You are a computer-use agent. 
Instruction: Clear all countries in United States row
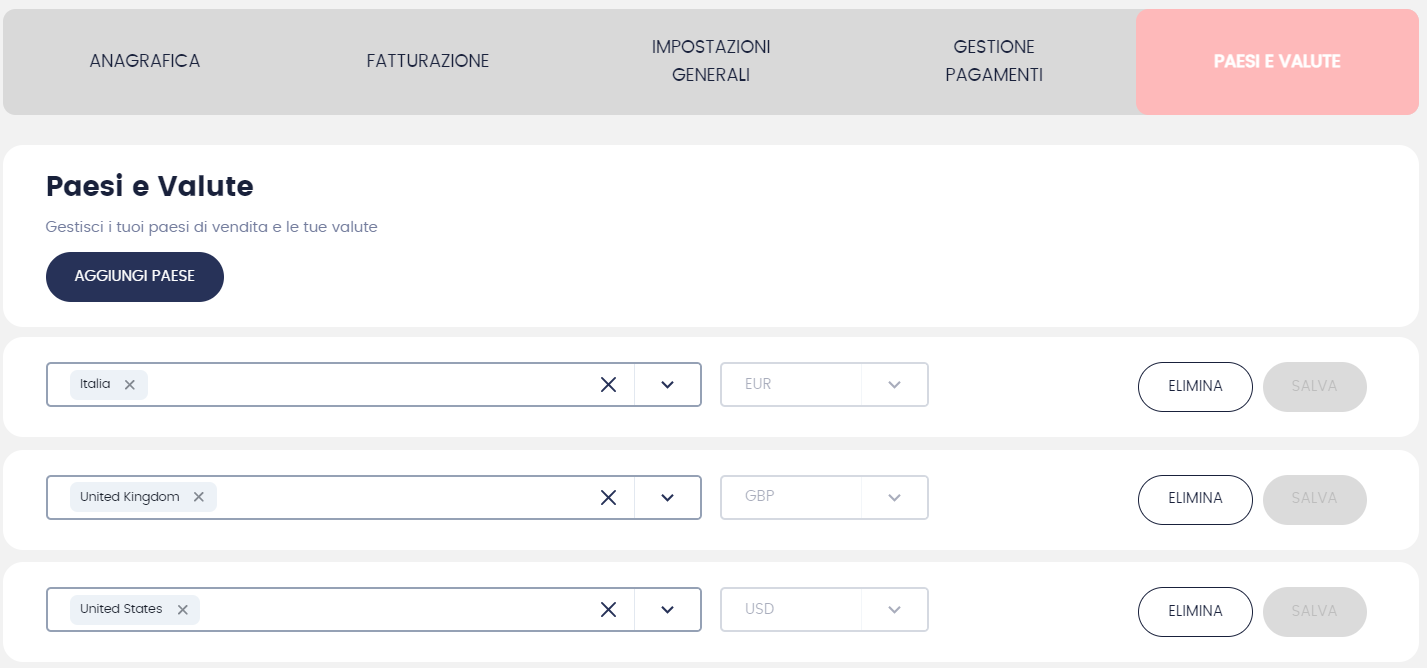click(608, 610)
